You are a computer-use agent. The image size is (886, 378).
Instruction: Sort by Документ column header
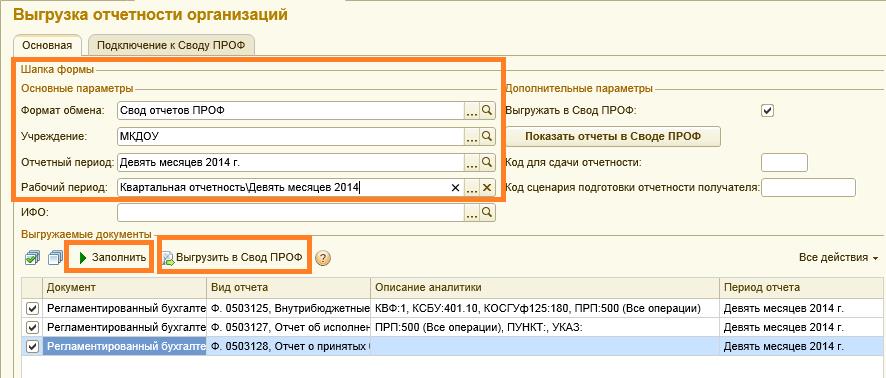(125, 288)
